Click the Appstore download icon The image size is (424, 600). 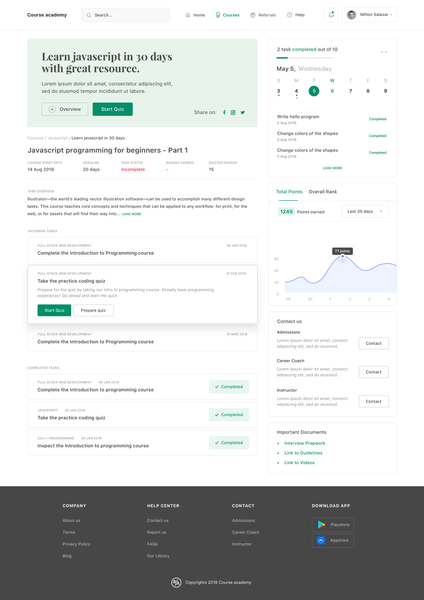[x=321, y=540]
